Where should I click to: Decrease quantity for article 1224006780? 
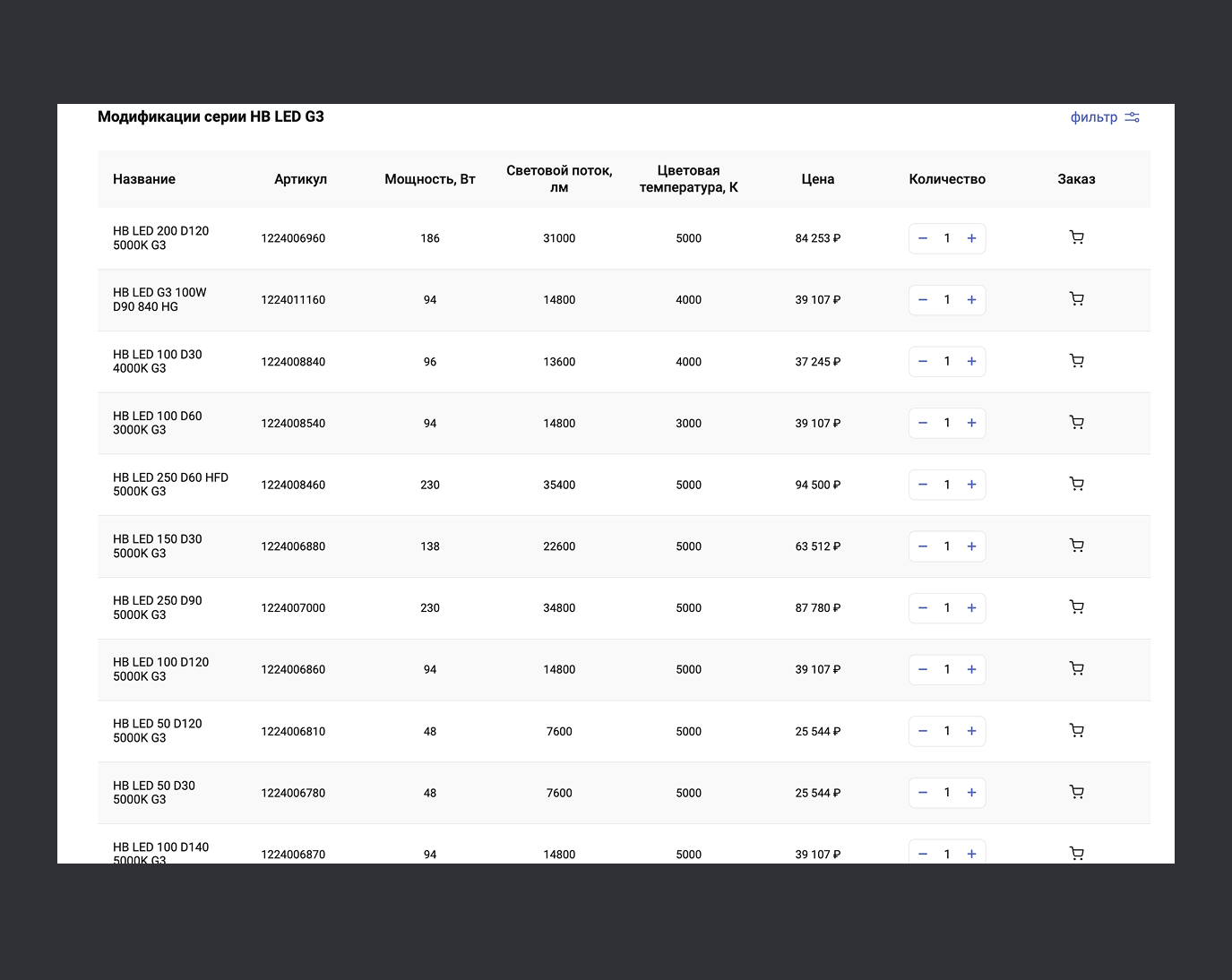tap(923, 793)
